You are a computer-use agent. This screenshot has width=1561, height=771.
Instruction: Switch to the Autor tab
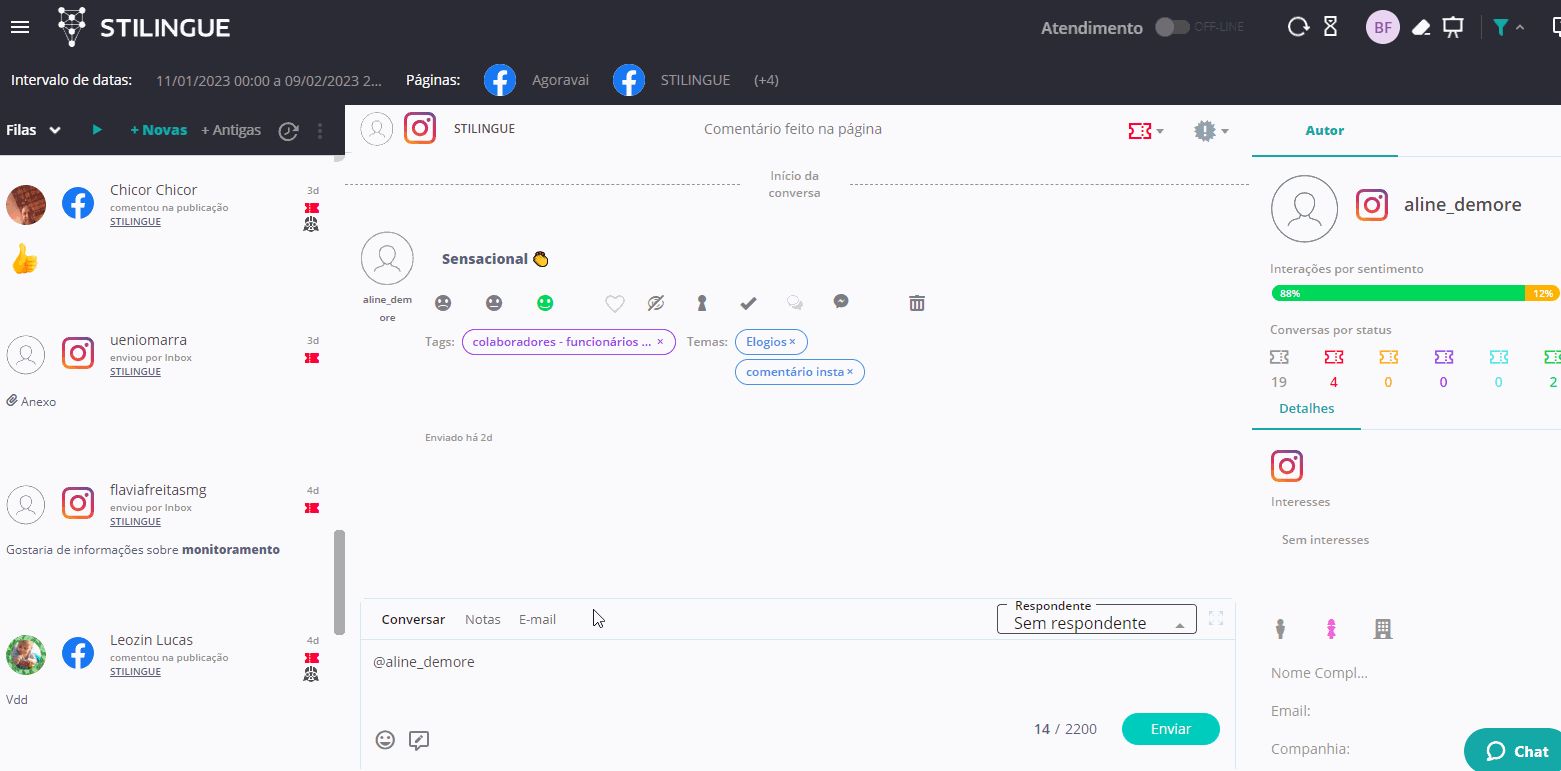coord(1325,131)
